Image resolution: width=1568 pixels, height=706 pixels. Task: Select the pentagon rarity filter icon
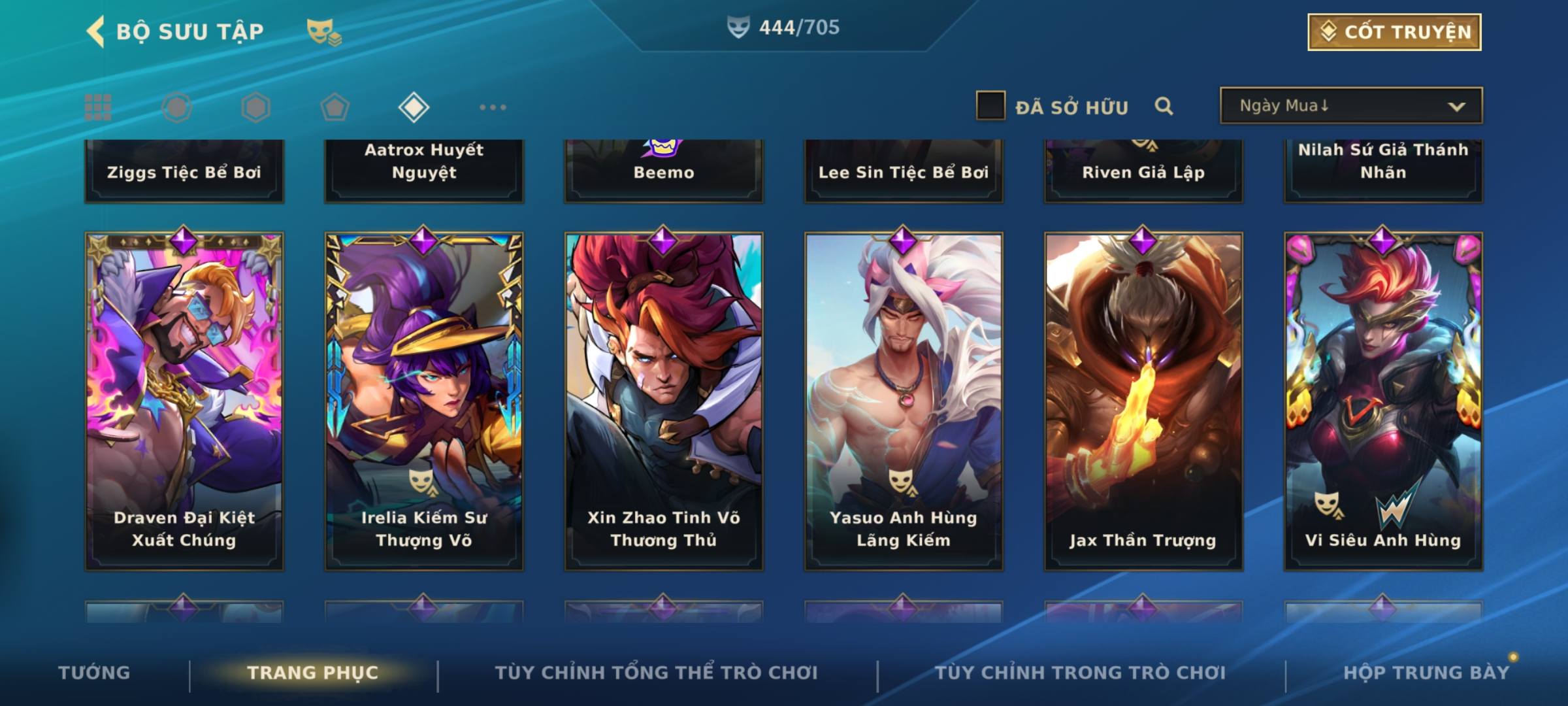[x=335, y=107]
